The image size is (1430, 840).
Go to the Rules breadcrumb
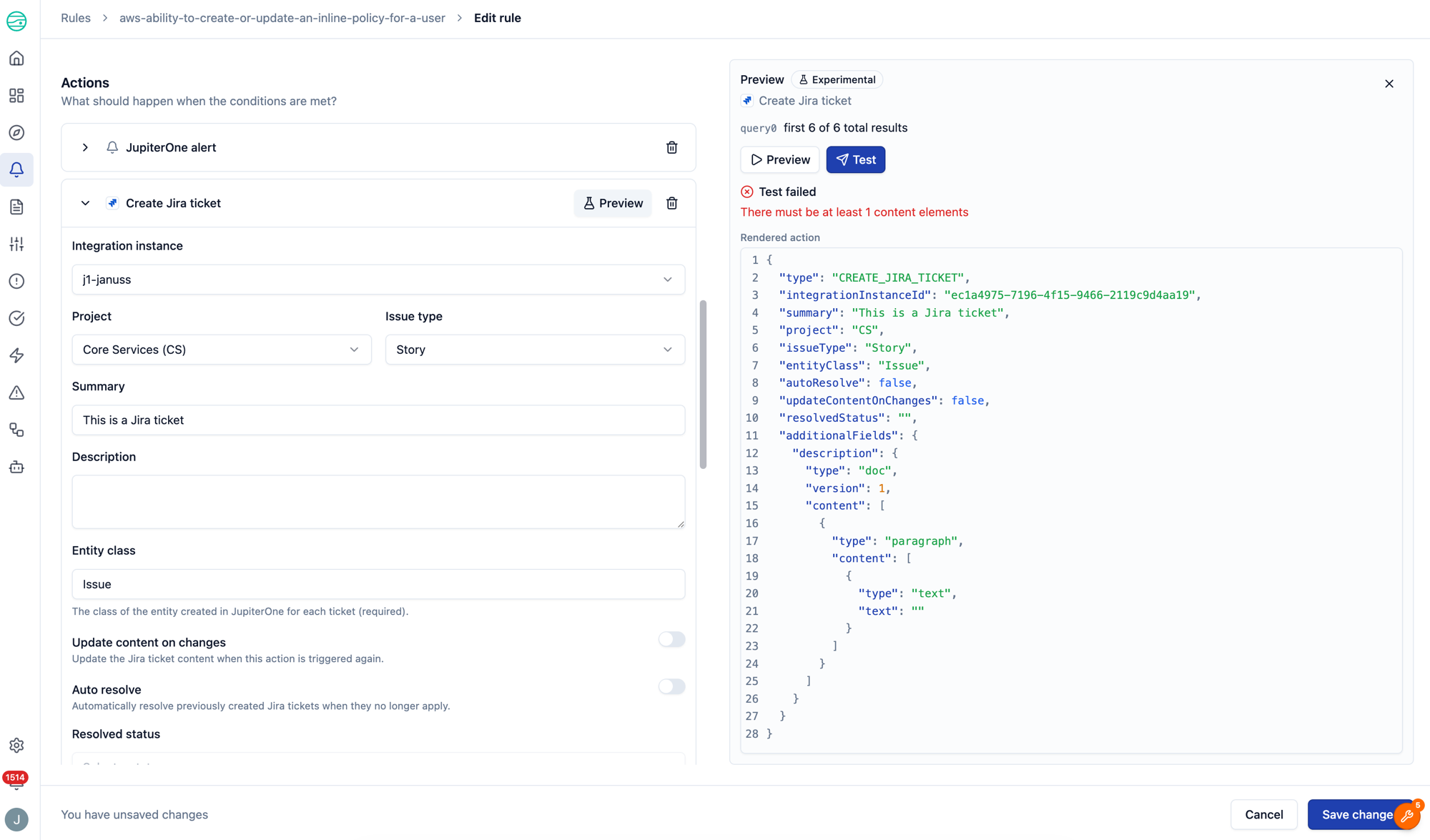pos(76,18)
